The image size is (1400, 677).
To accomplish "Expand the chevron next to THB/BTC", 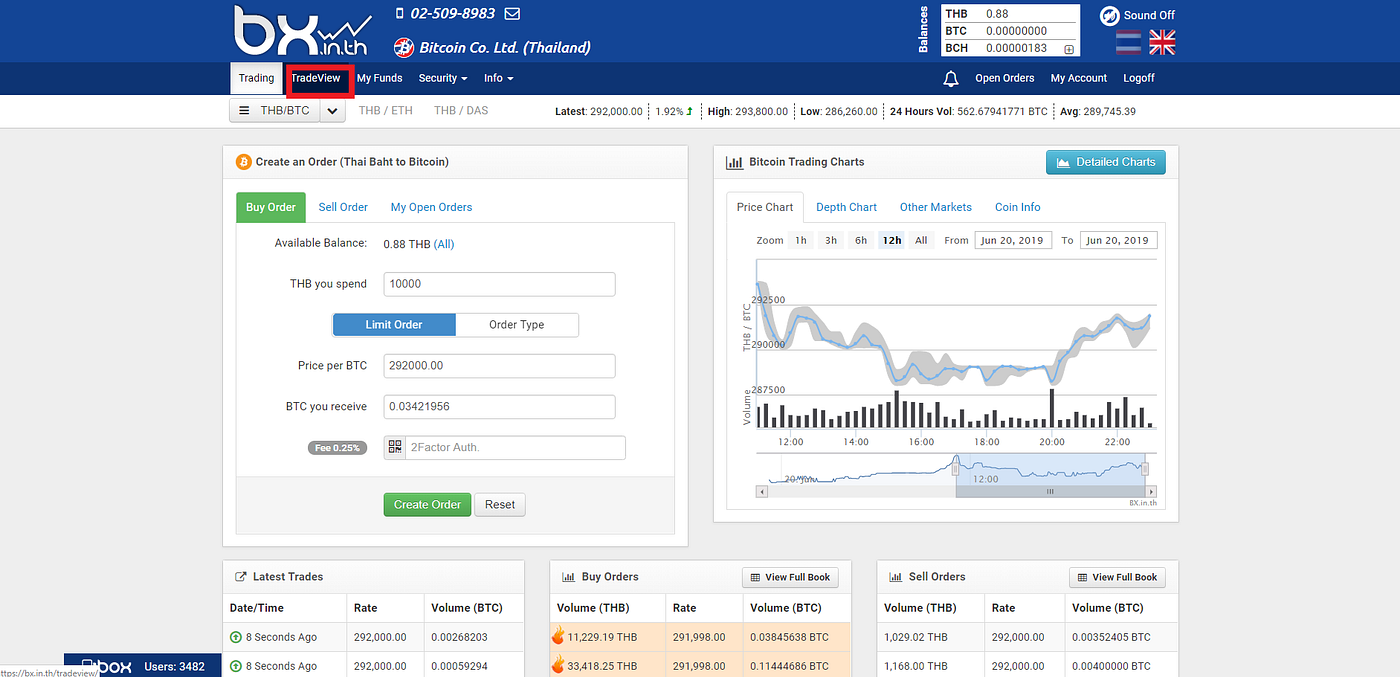I will 333,111.
